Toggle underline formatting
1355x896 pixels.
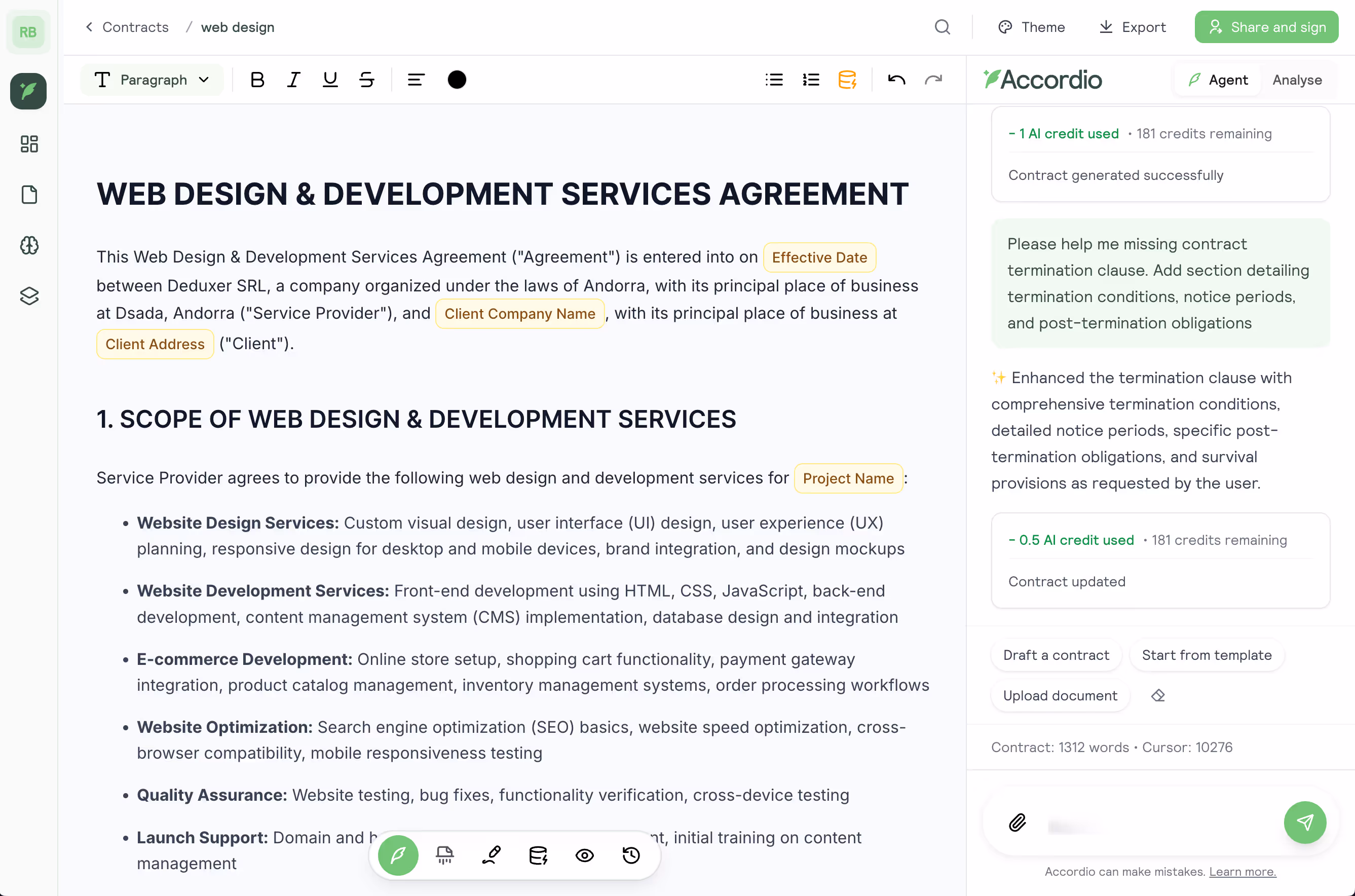pyautogui.click(x=330, y=80)
